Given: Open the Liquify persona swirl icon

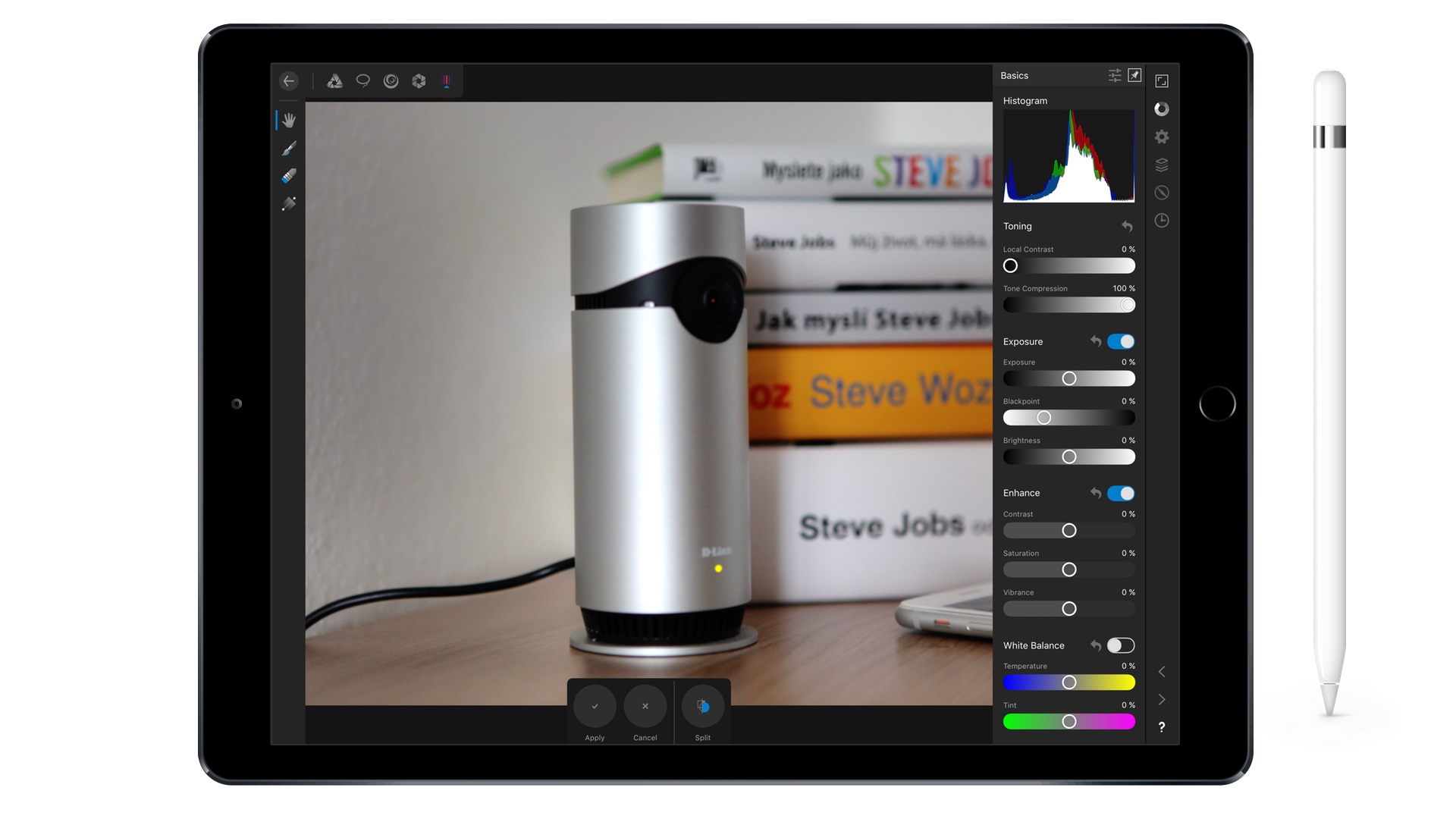Looking at the screenshot, I should (391, 81).
